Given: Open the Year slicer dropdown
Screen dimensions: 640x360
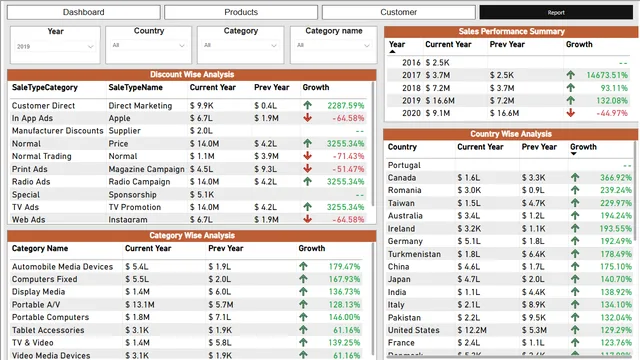Looking at the screenshot, I should tap(55, 47).
